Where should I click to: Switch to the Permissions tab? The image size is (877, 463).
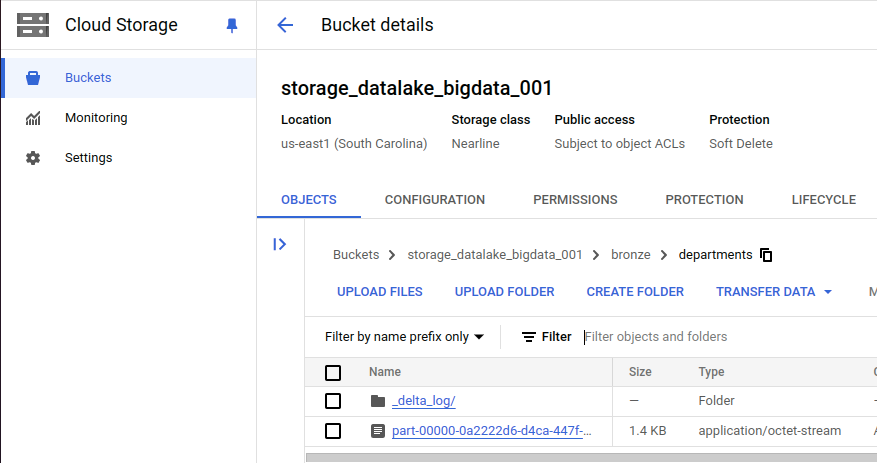[x=575, y=200]
